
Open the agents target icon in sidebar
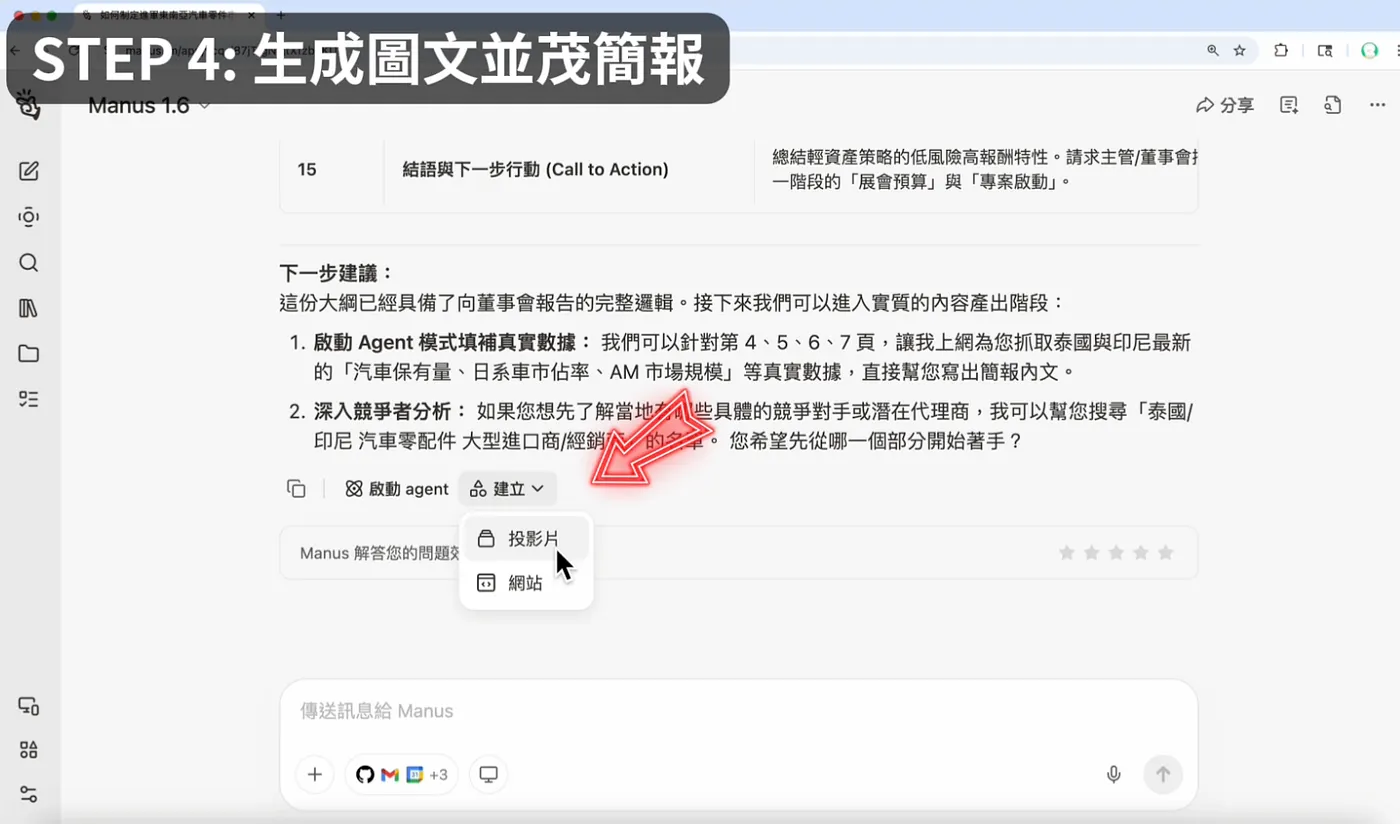pyautogui.click(x=29, y=217)
